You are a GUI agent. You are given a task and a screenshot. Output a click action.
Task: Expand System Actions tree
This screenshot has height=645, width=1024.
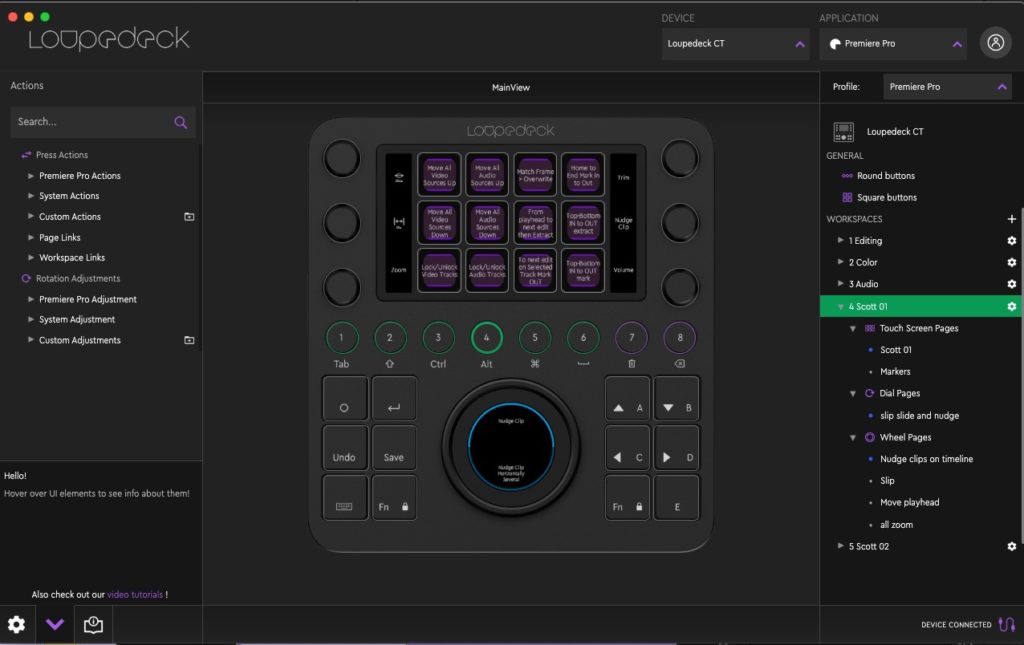(x=31, y=196)
